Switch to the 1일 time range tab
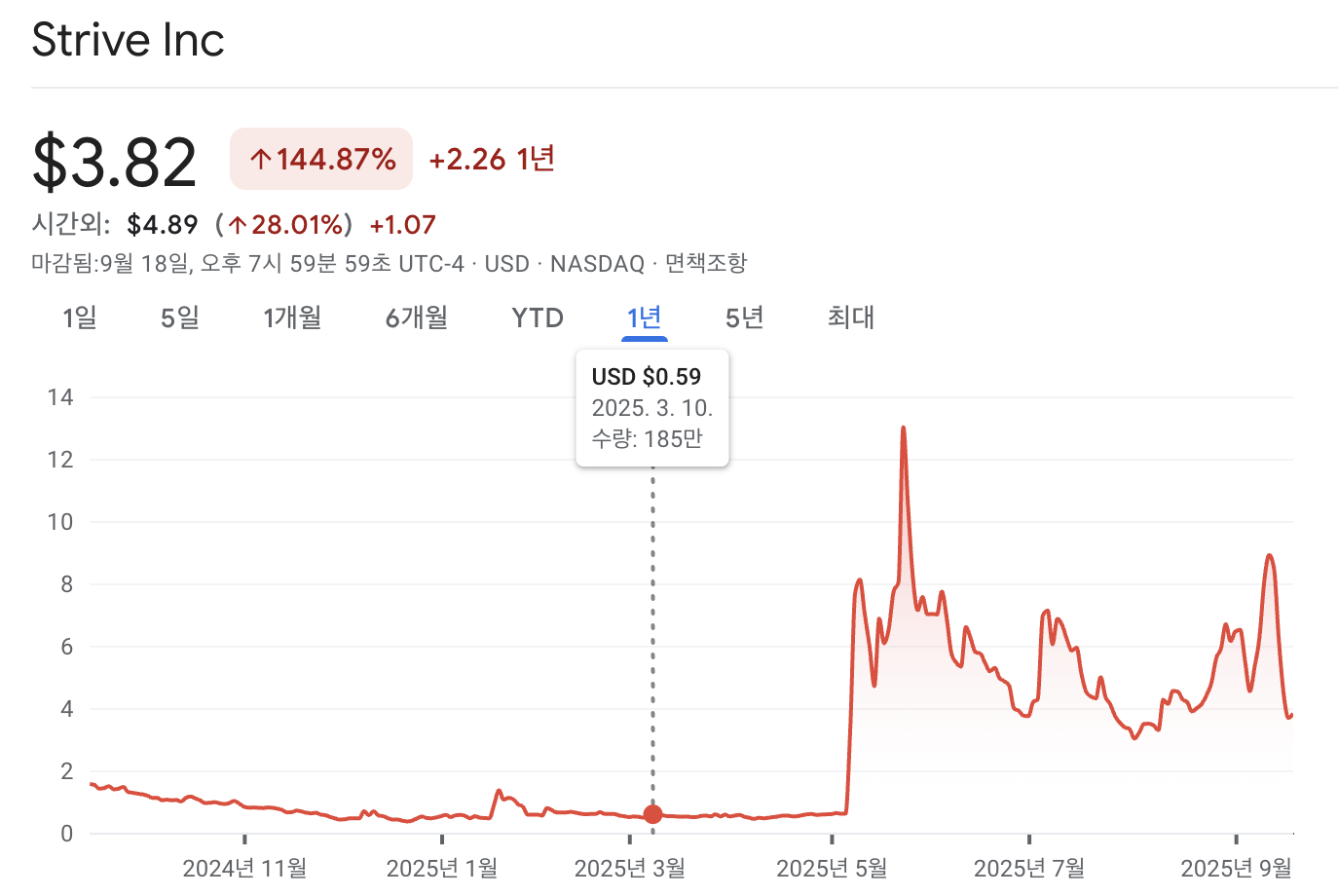 point(79,317)
